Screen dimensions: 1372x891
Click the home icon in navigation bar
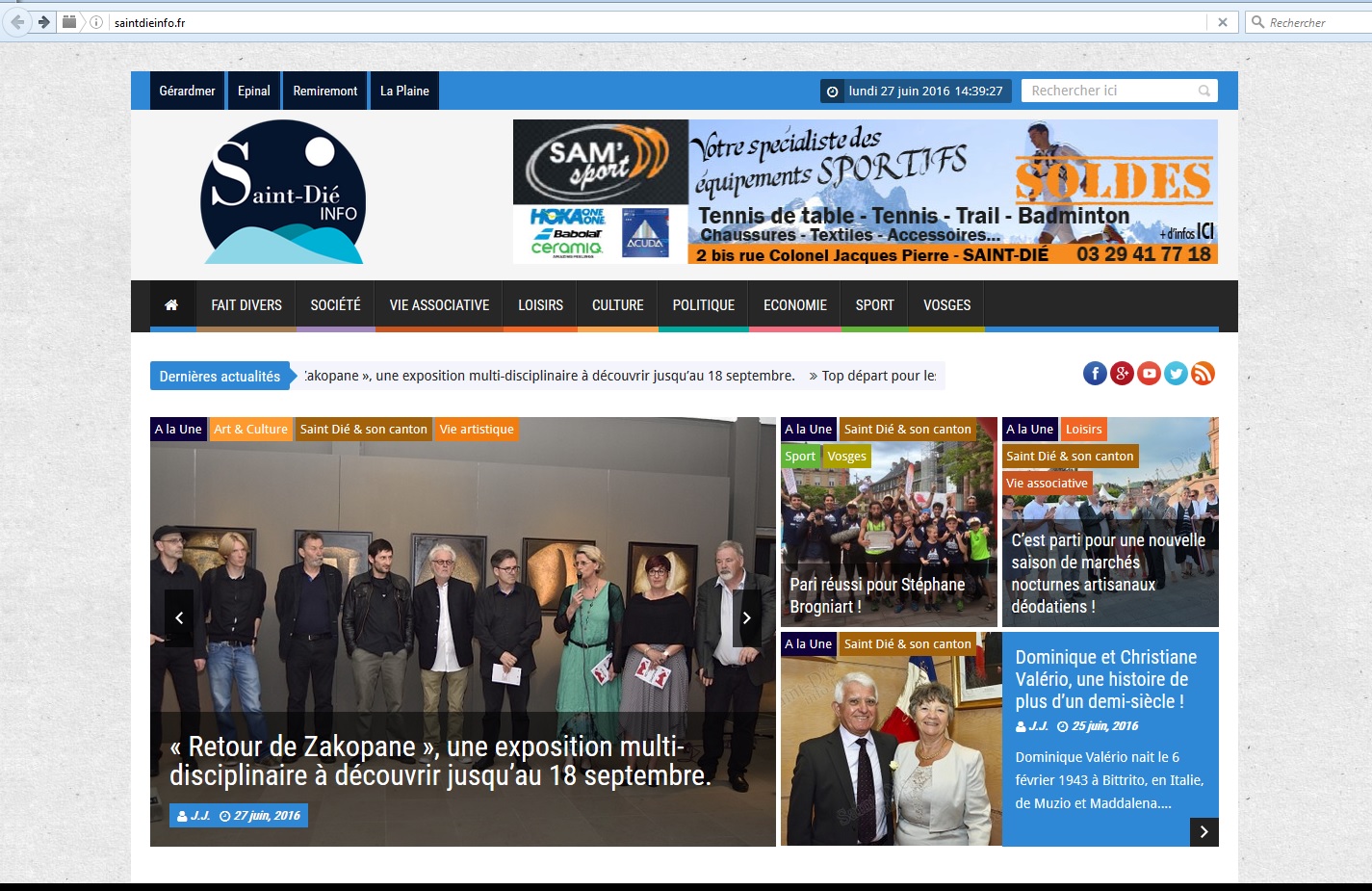click(x=171, y=305)
